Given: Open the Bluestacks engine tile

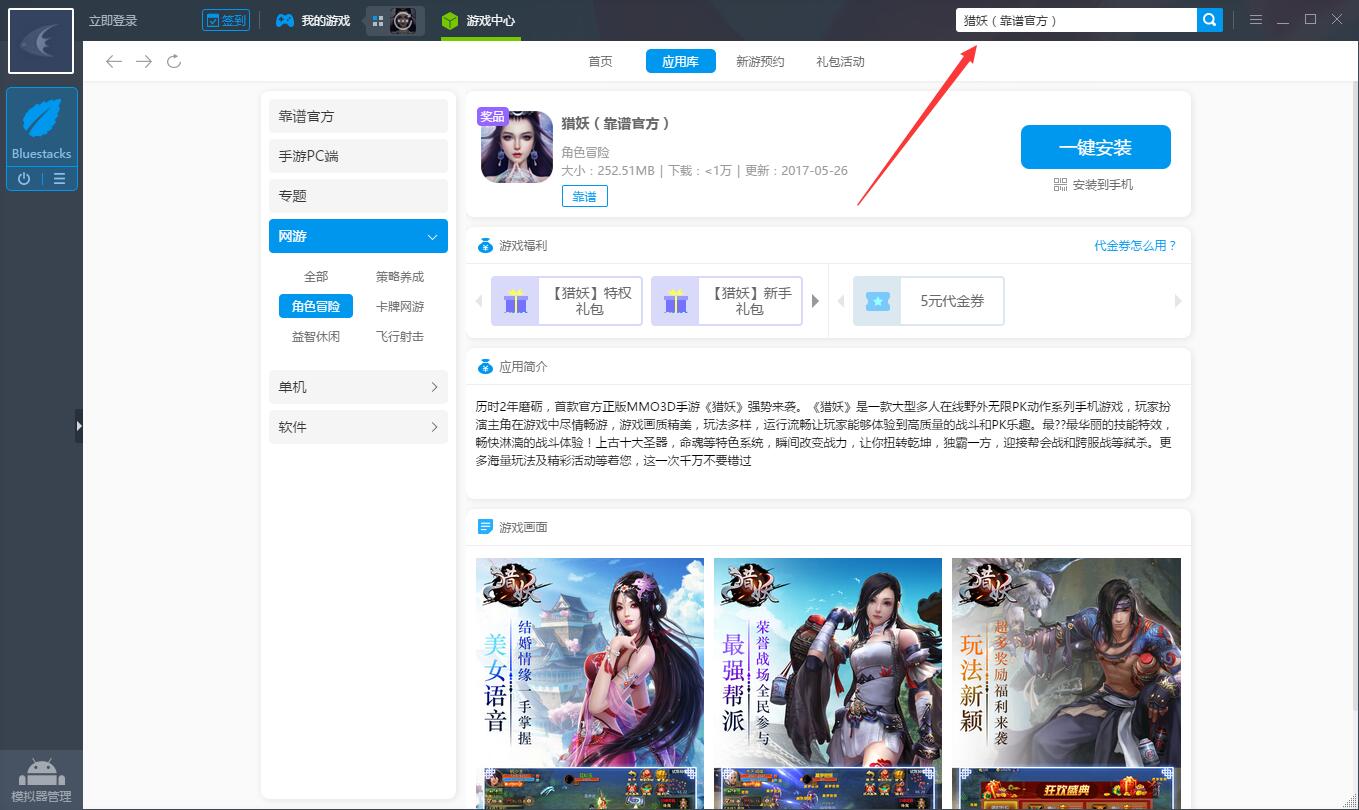Looking at the screenshot, I should 42,127.
